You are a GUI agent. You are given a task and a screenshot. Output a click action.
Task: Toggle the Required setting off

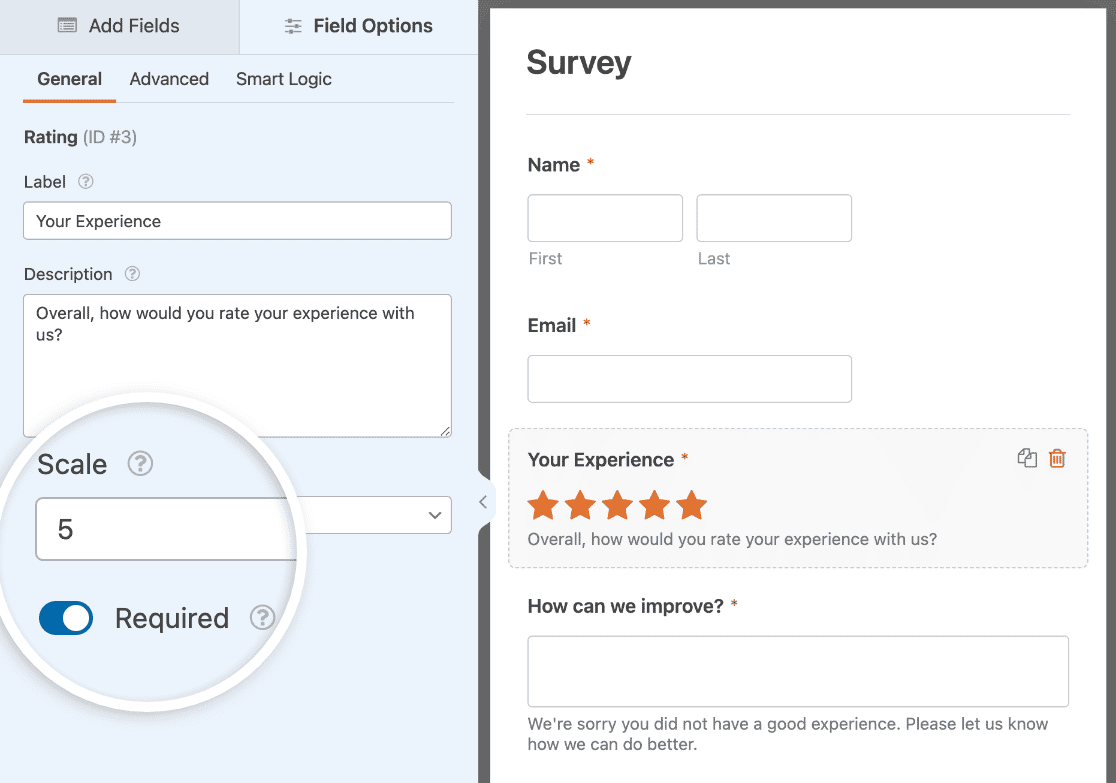click(x=65, y=618)
